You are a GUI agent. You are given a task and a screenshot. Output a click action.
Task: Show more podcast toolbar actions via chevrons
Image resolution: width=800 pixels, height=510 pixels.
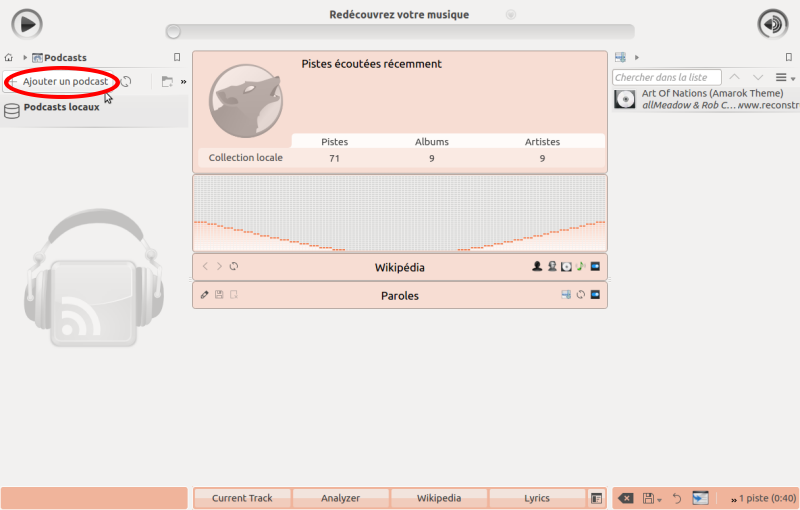point(183,82)
